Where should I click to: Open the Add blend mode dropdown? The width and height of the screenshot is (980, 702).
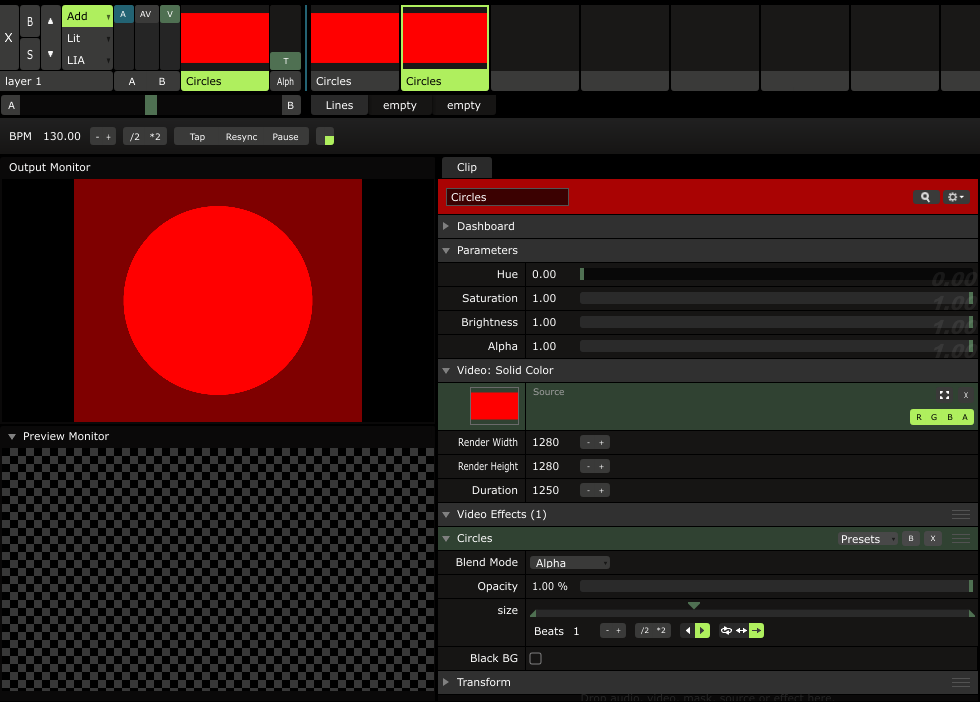point(88,16)
